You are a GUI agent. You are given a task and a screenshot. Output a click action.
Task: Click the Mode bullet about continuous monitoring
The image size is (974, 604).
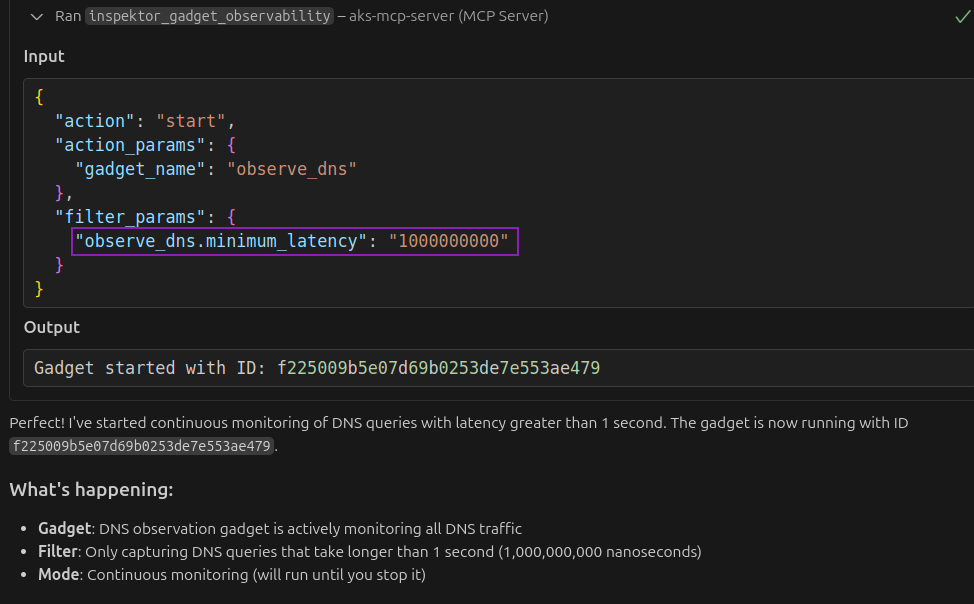(x=232, y=575)
